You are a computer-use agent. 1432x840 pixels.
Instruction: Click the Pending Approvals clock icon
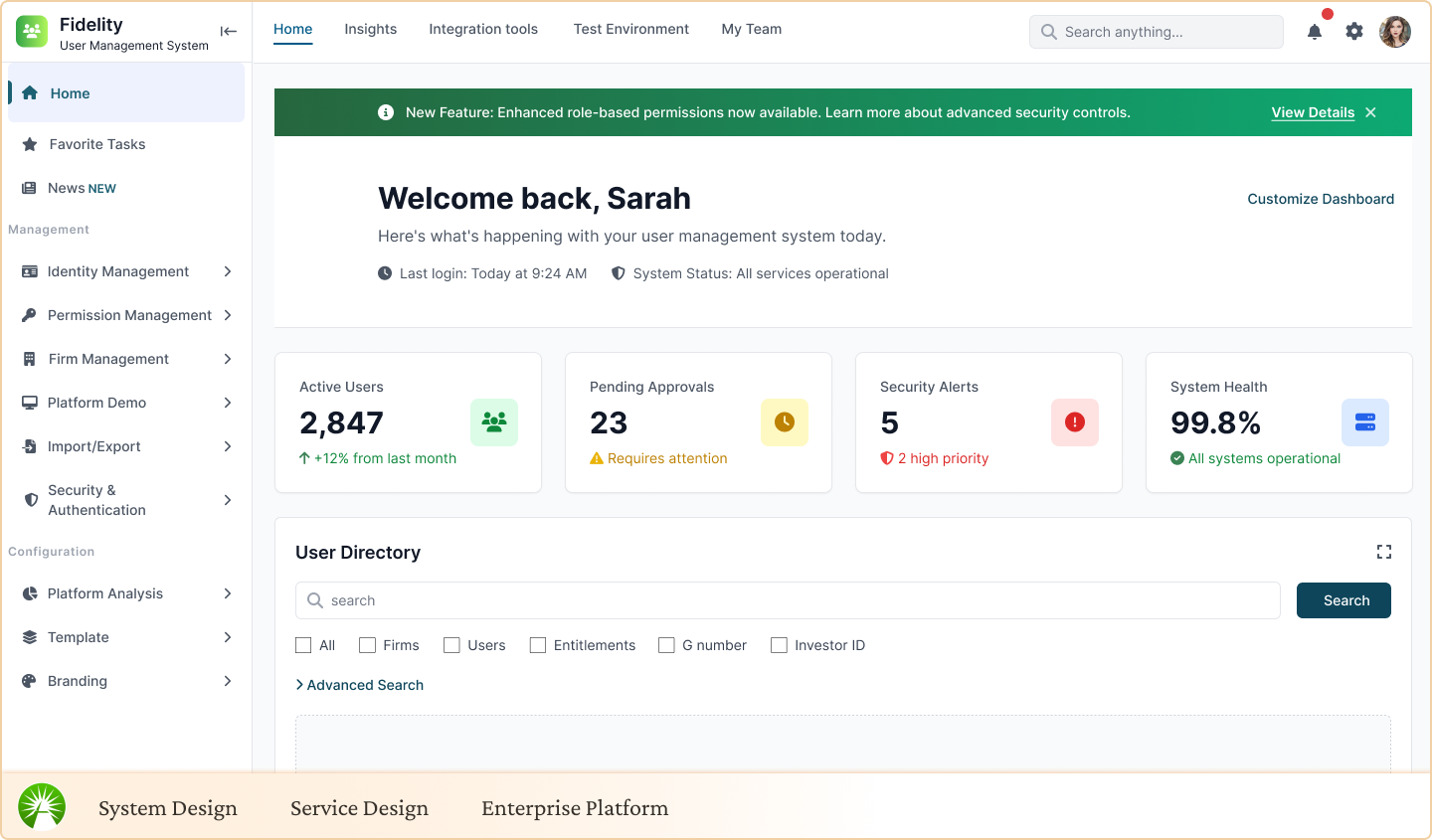[785, 422]
